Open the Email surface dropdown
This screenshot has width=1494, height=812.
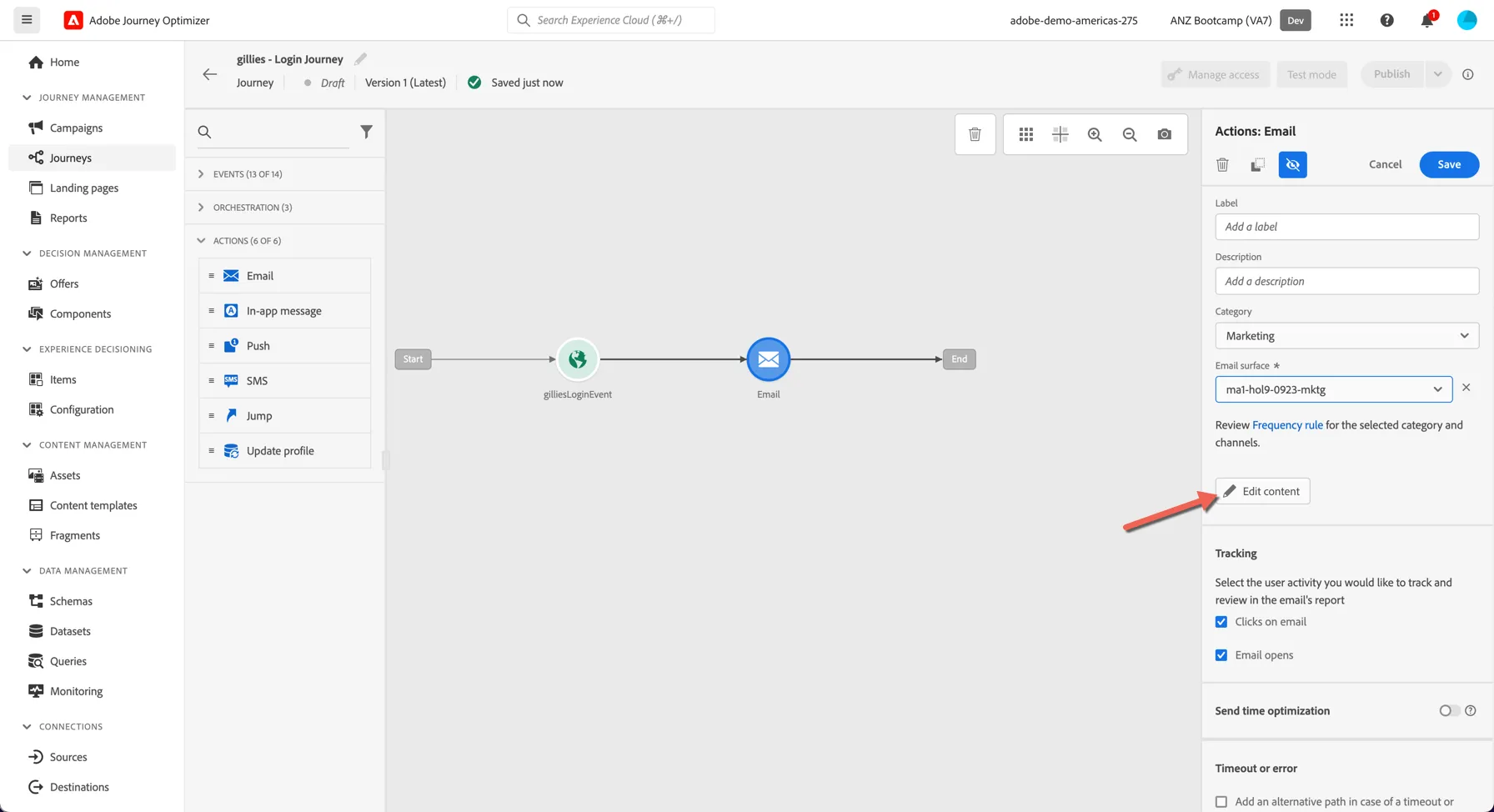pyautogui.click(x=1333, y=389)
